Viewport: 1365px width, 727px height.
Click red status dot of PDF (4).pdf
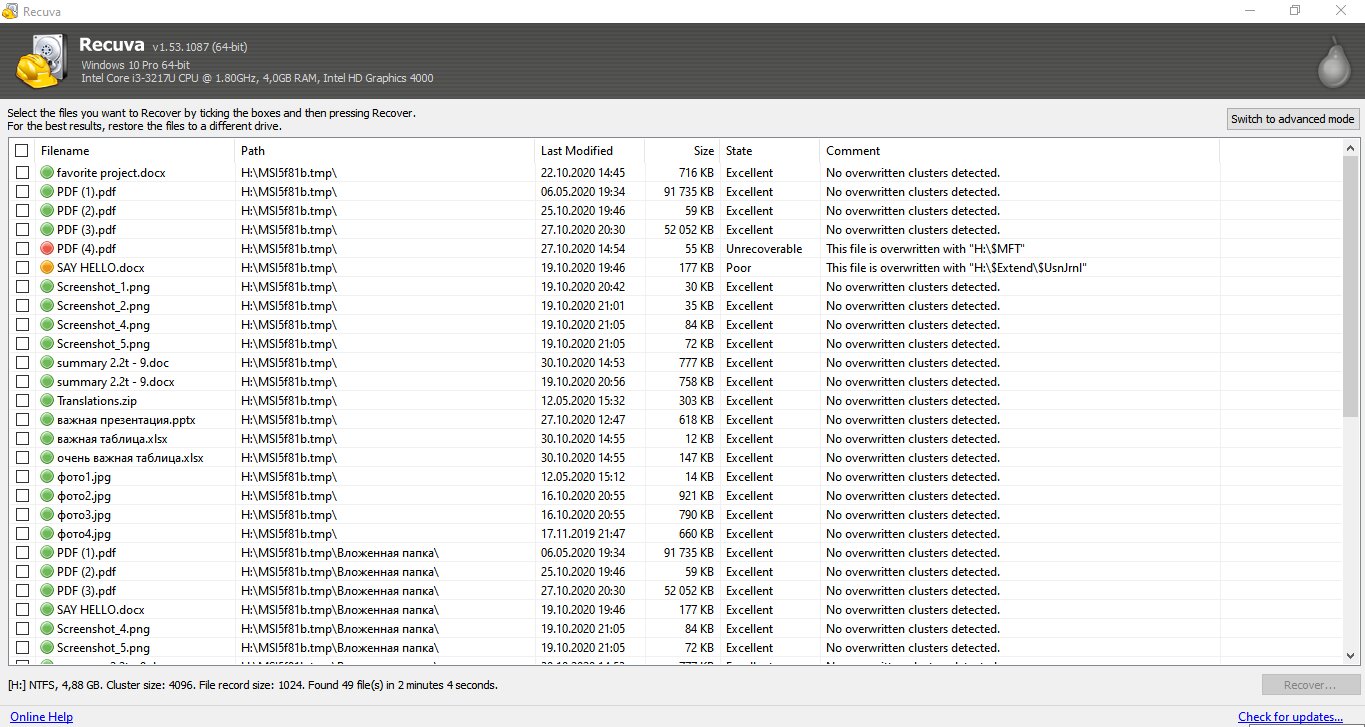[x=46, y=249]
